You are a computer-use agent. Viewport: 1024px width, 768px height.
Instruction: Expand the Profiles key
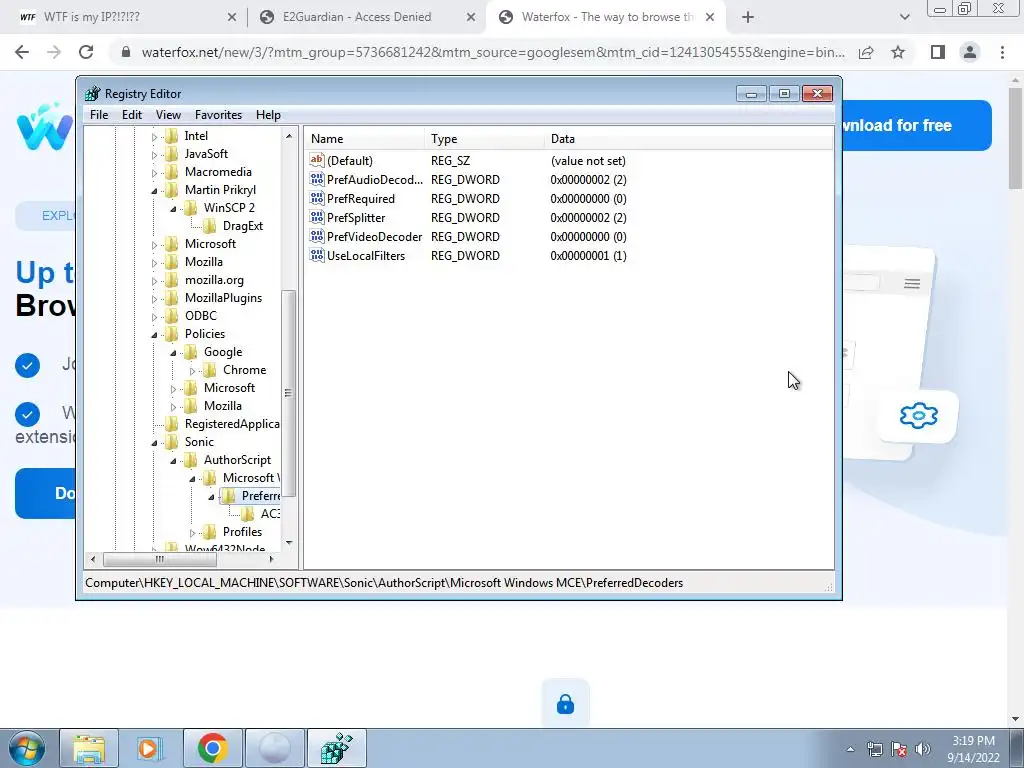[x=192, y=533]
